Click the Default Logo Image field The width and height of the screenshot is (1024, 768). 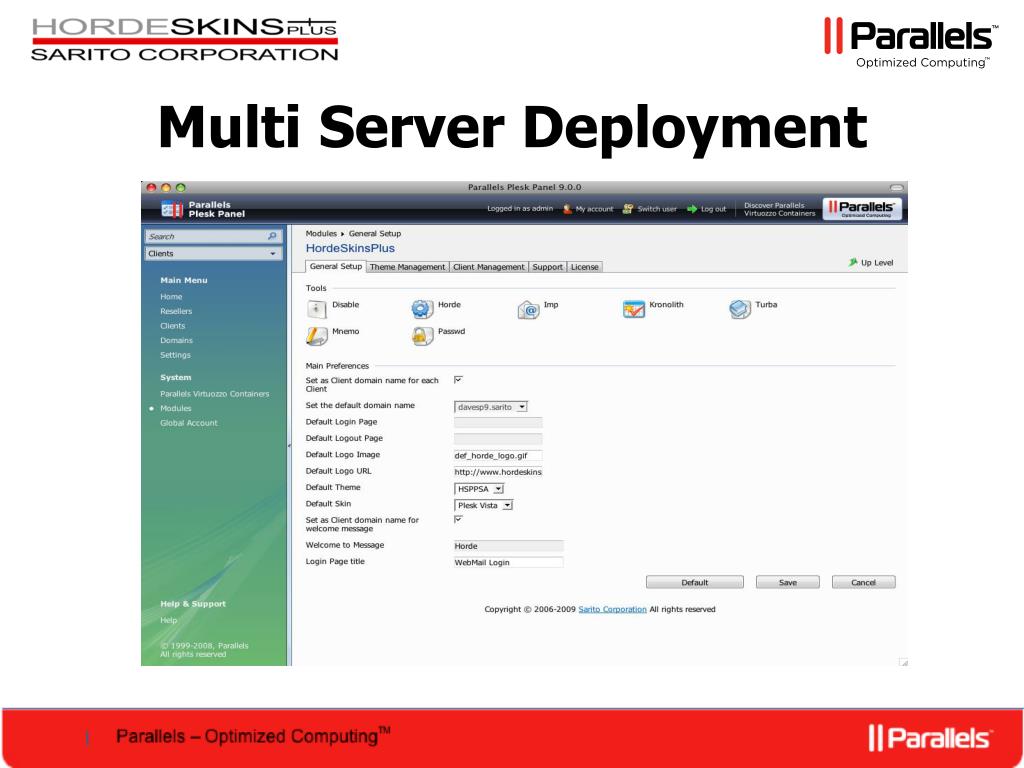pyautogui.click(x=498, y=455)
